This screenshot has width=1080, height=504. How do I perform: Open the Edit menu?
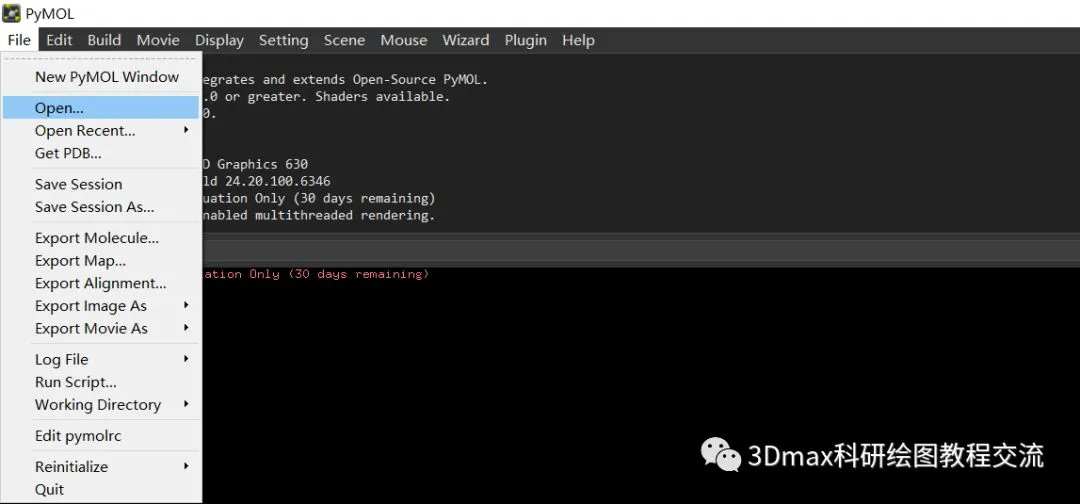click(x=59, y=40)
